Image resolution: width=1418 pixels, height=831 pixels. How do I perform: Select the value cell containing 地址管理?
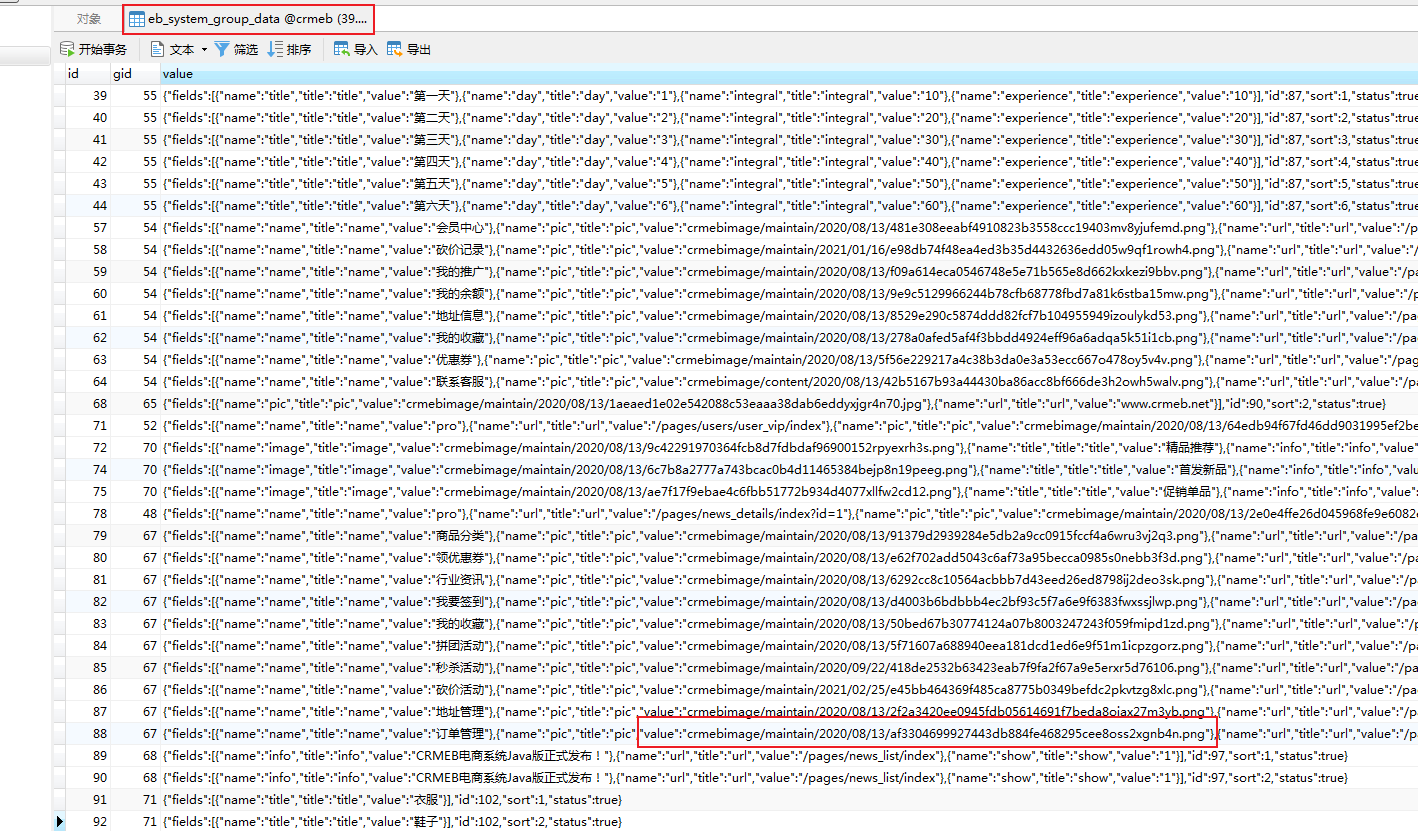click(x=789, y=712)
